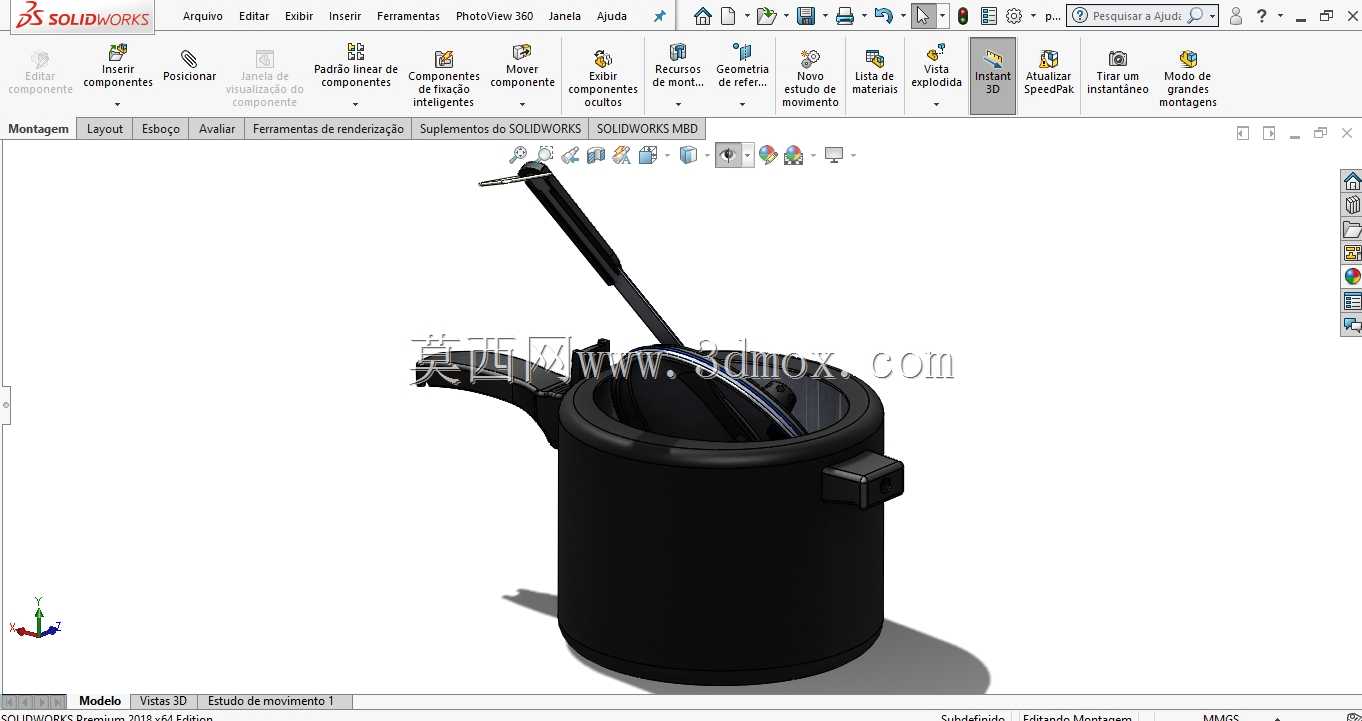Click Atualizar SpeedPak
The width and height of the screenshot is (1362, 721).
(x=1048, y=72)
